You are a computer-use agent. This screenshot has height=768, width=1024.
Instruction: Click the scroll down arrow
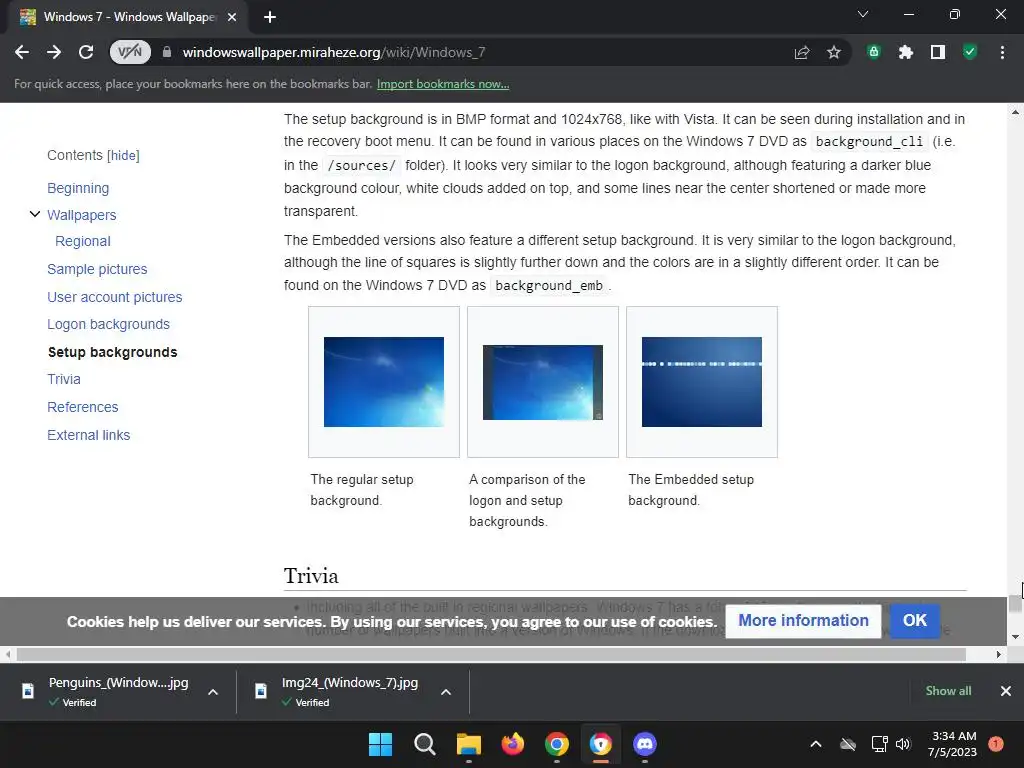click(x=1015, y=637)
